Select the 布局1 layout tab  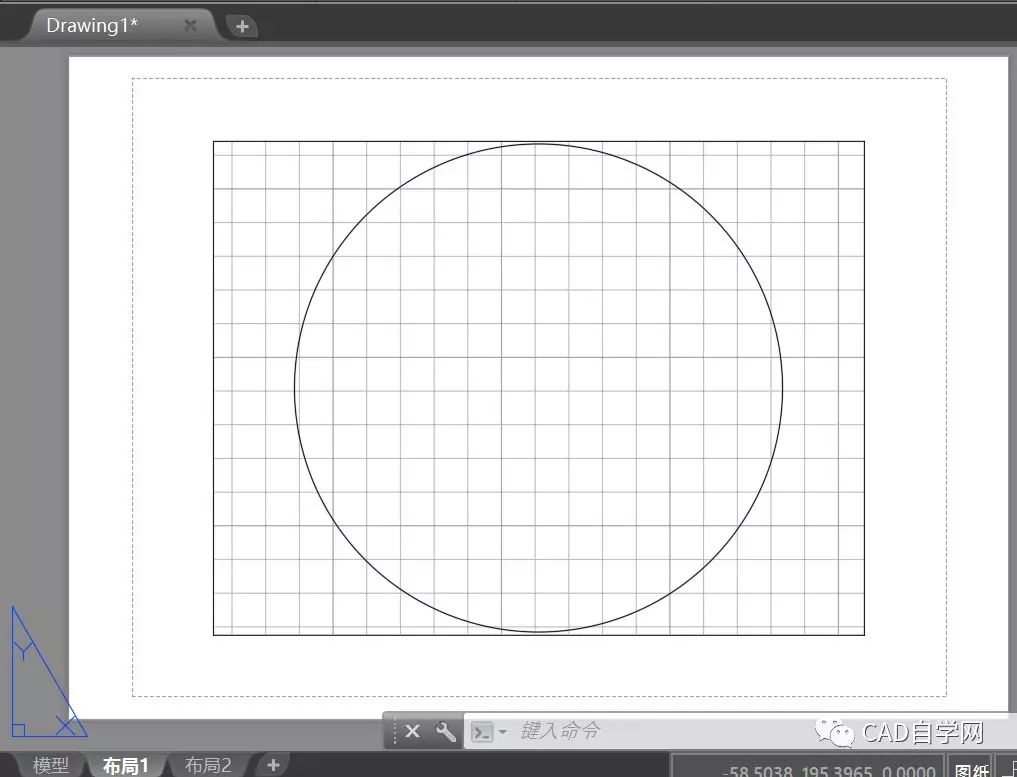click(x=126, y=766)
